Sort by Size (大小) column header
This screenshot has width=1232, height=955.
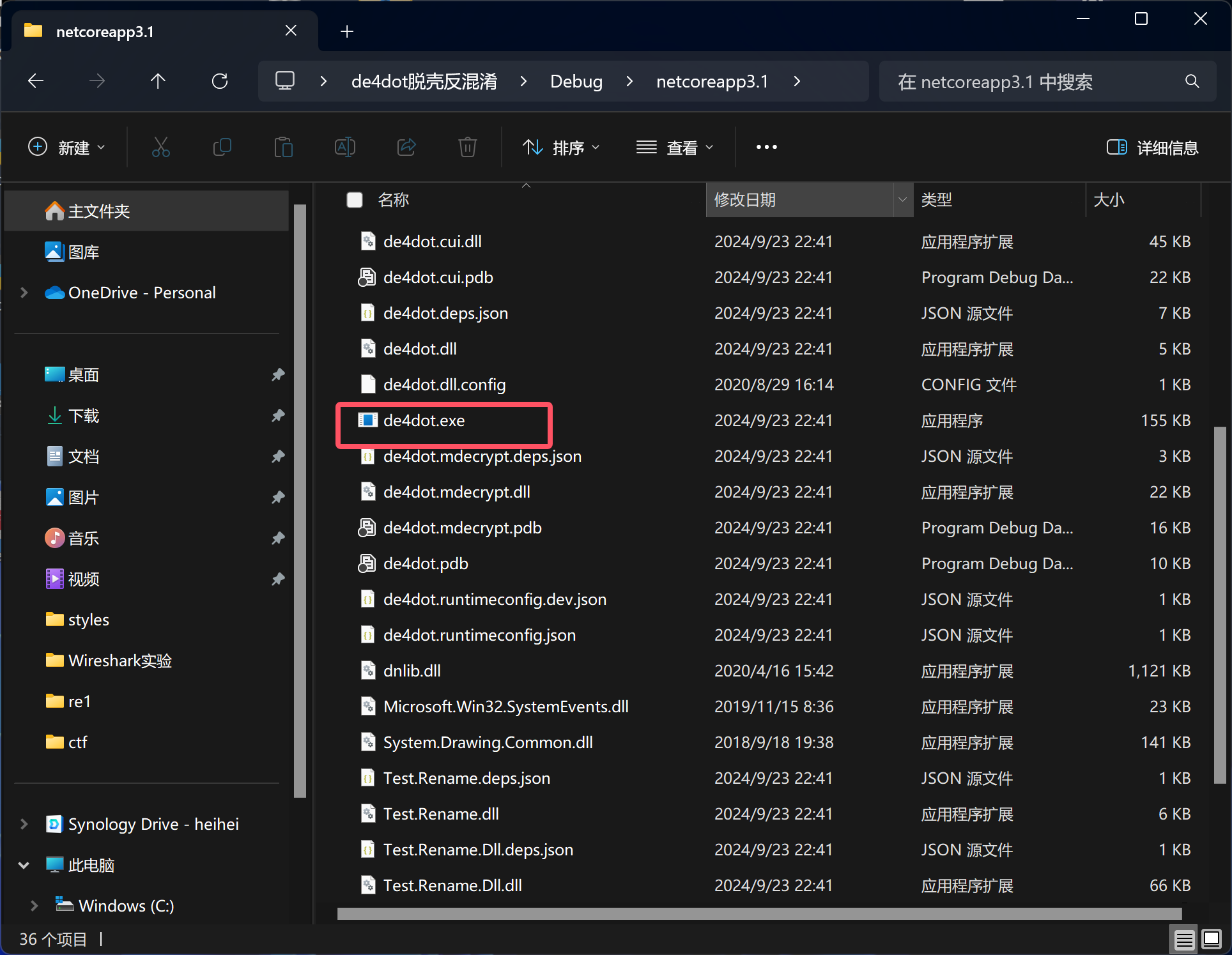click(1109, 200)
